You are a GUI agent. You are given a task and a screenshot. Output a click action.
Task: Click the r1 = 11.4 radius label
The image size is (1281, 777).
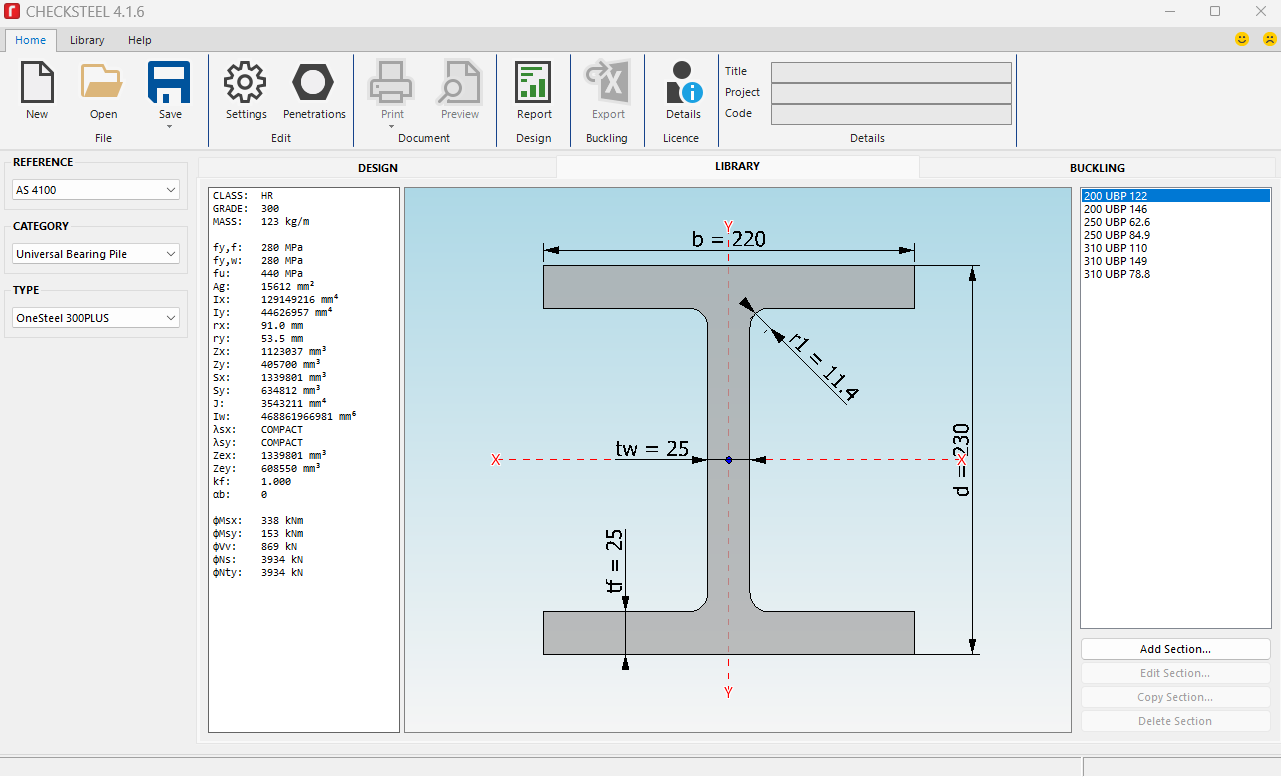(822, 367)
